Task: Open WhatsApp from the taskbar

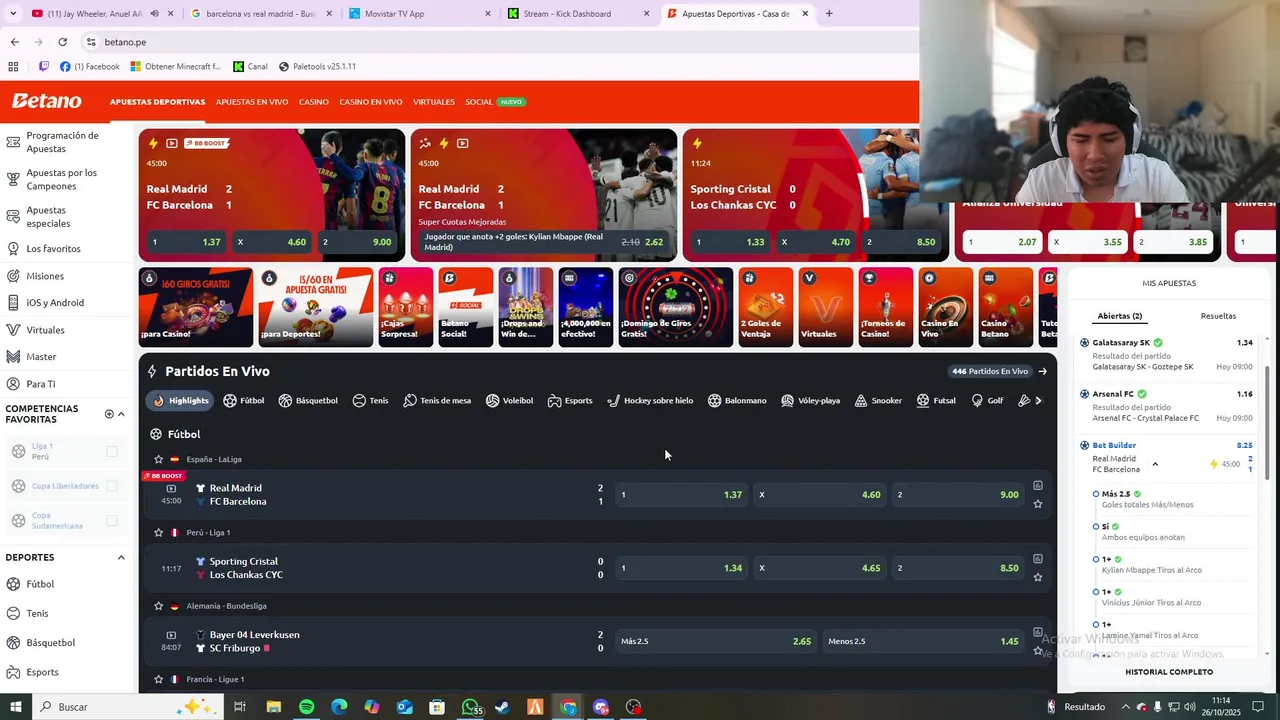Action: point(470,707)
